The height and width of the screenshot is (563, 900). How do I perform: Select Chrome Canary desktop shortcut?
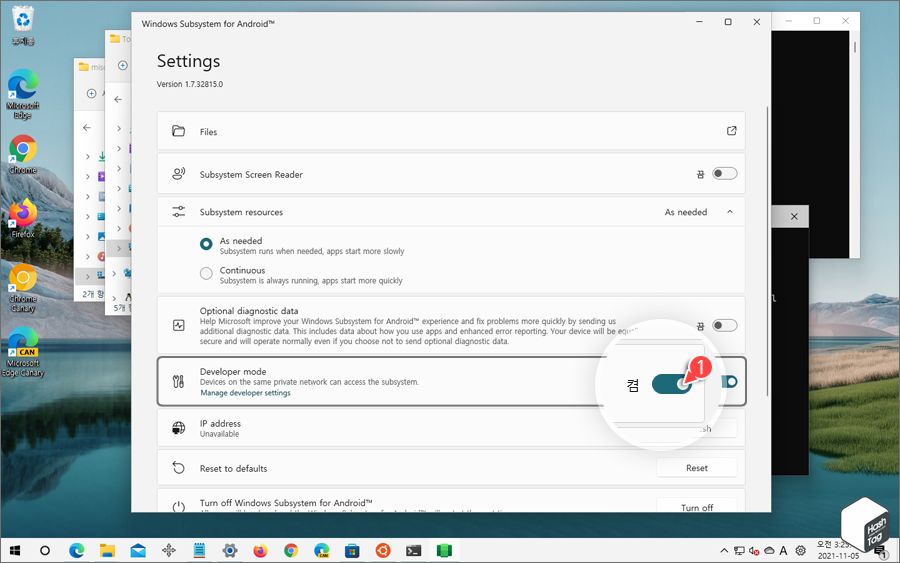(x=23, y=288)
